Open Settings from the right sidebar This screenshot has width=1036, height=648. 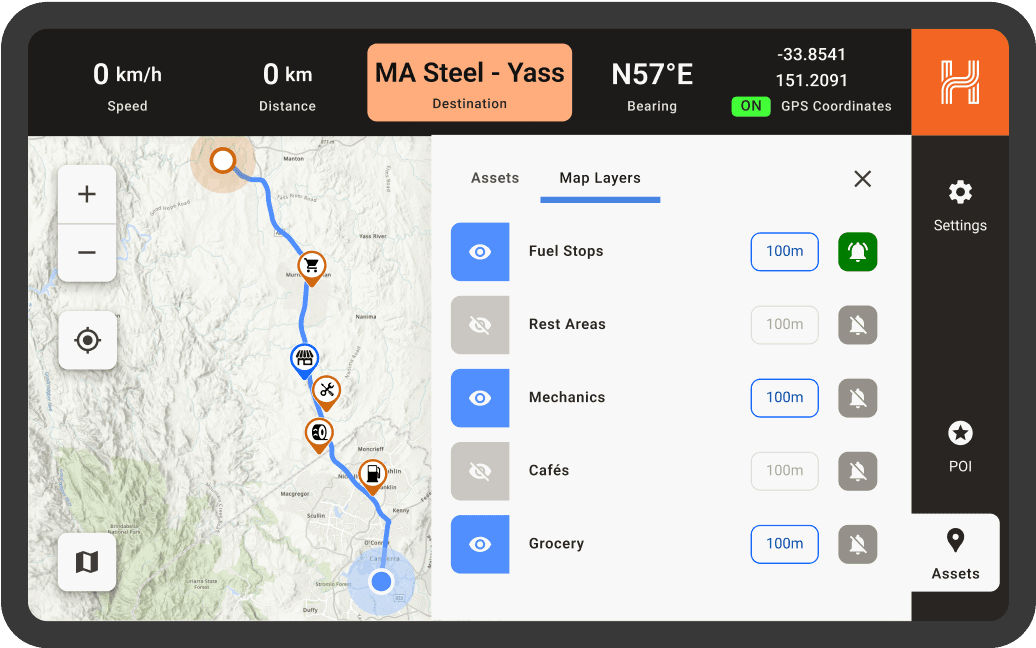959,205
